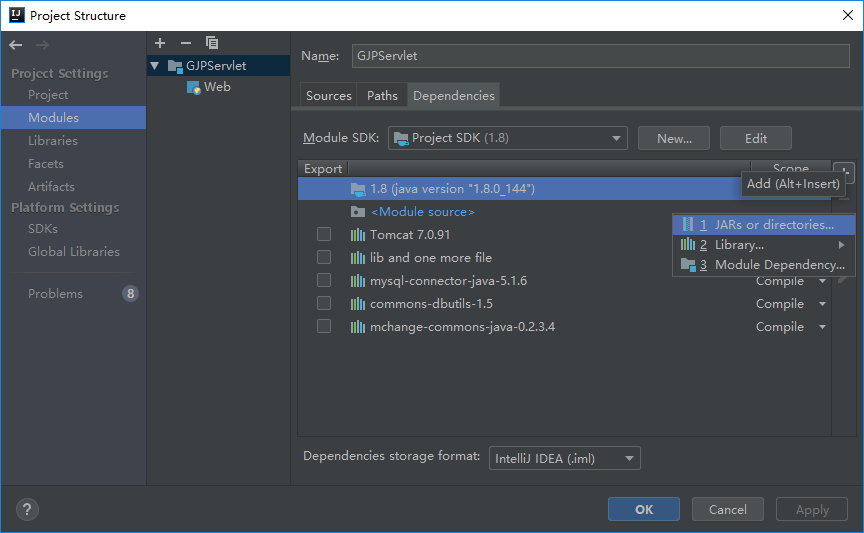Enable export for mysql-connector-java-5.1.6
864x533 pixels.
coord(324,281)
